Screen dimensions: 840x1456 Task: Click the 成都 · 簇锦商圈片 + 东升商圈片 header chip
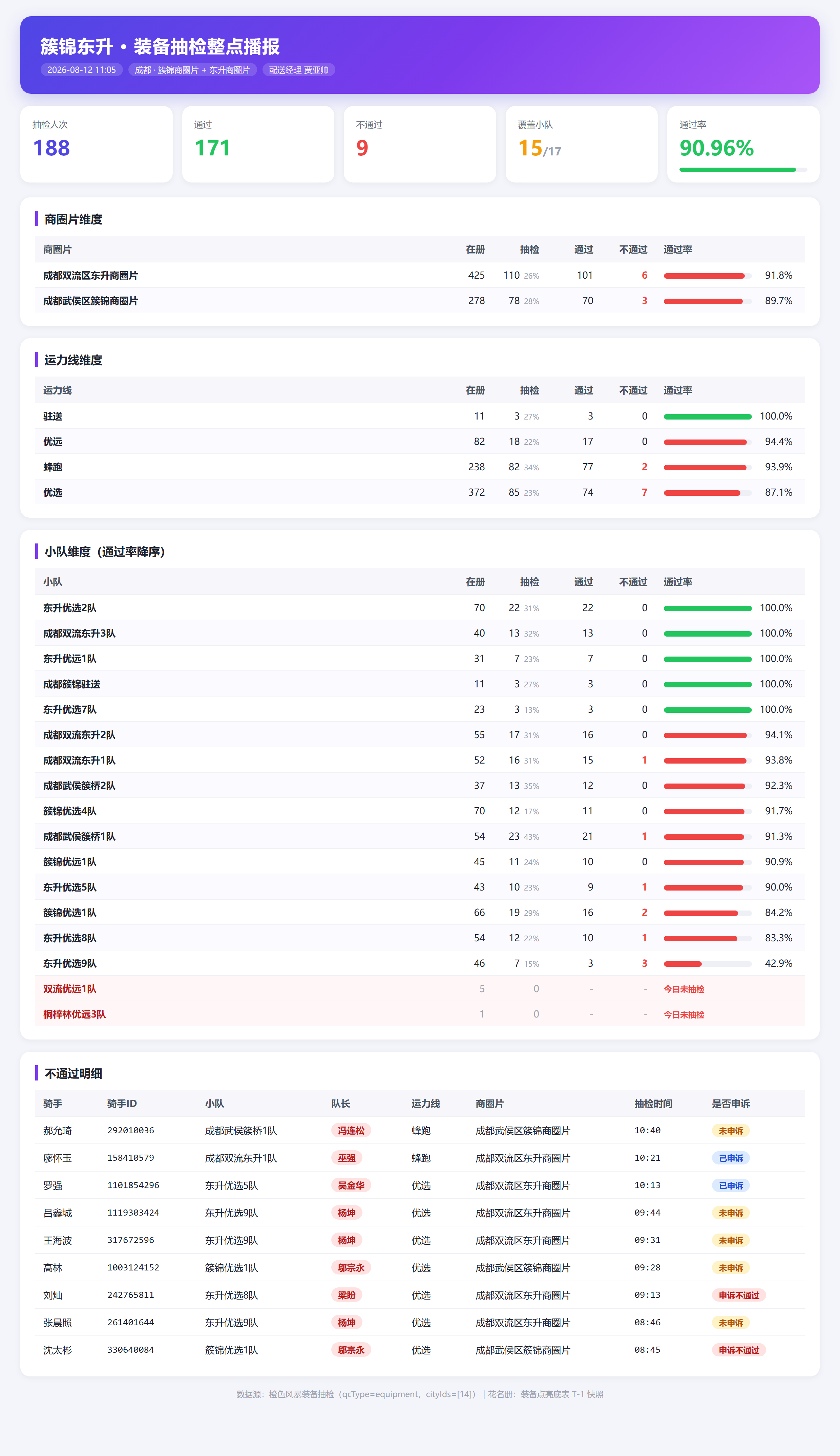pyautogui.click(x=192, y=70)
